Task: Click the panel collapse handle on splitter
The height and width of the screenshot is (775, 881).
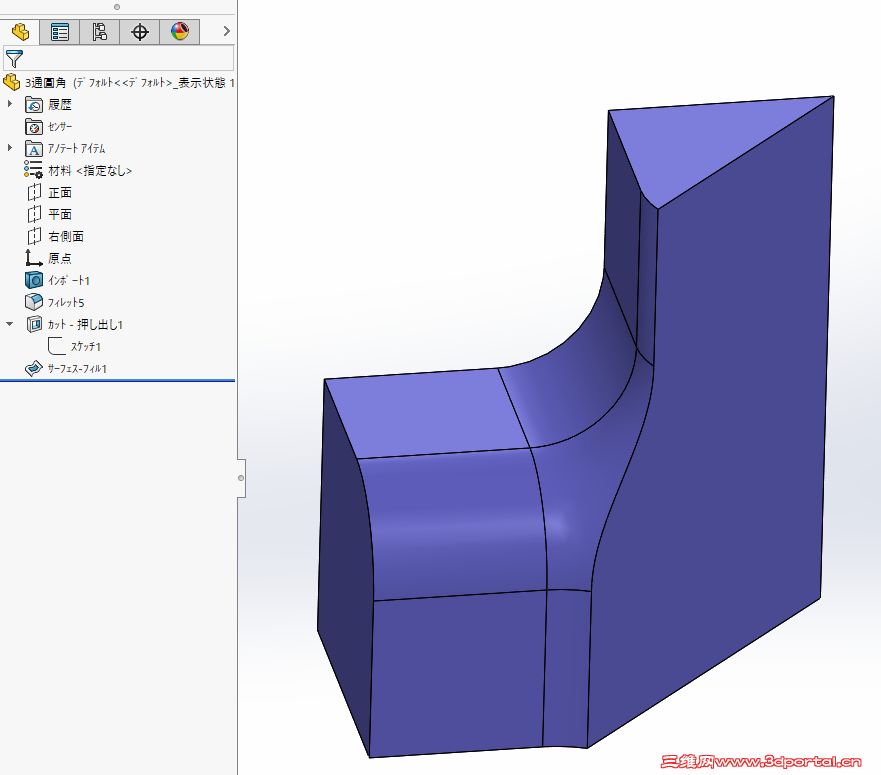Action: point(241,478)
